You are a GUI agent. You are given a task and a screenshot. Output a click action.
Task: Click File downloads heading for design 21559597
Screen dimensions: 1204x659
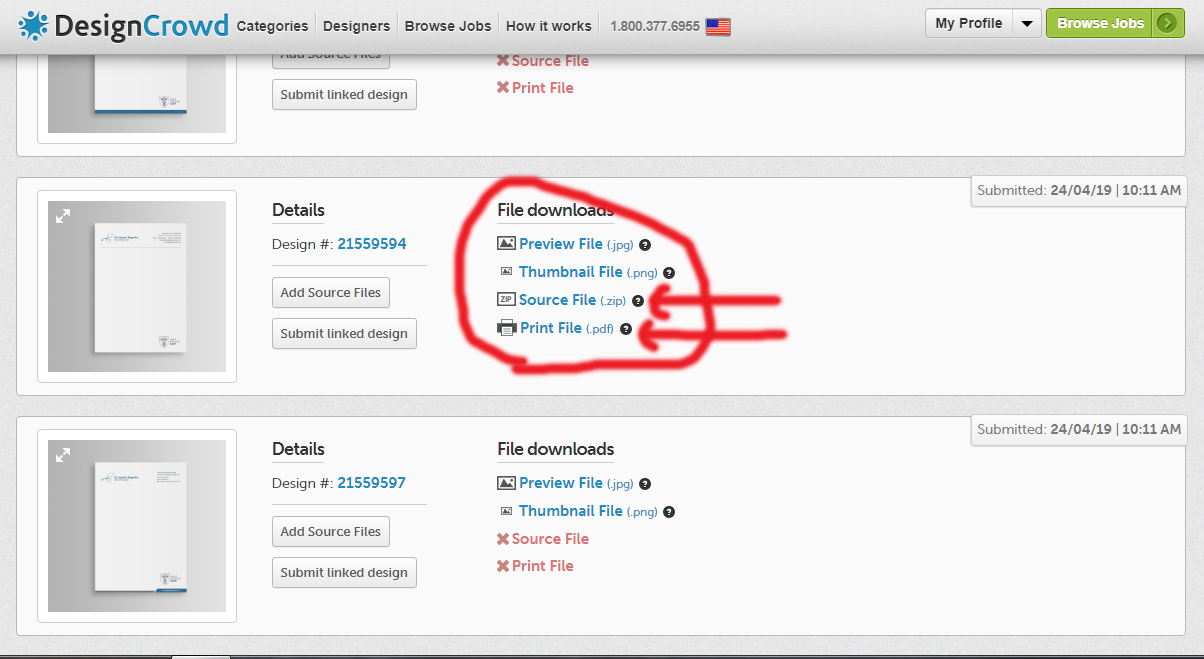(x=556, y=449)
